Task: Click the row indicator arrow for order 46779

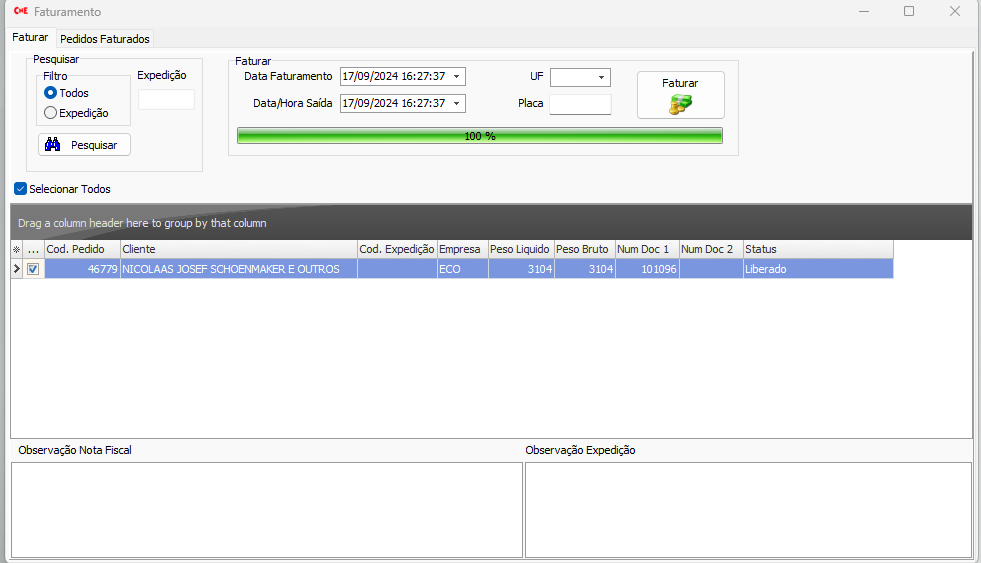Action: [x=16, y=269]
